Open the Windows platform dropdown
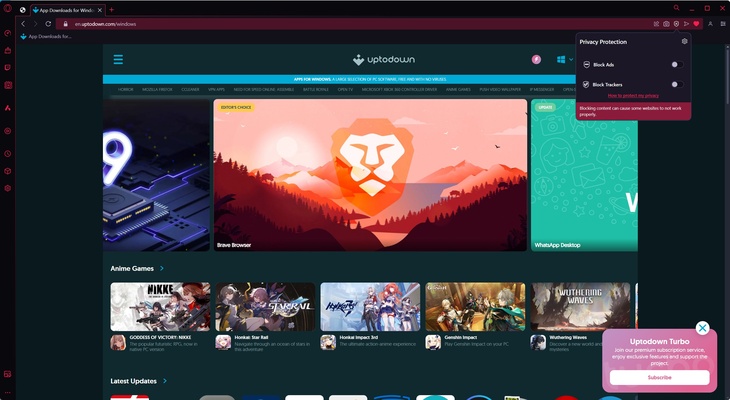The height and width of the screenshot is (400, 730). [x=565, y=60]
